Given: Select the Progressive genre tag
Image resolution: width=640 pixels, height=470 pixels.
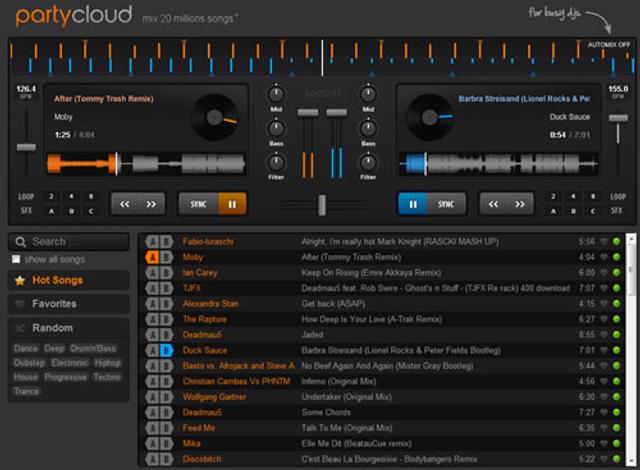Looking at the screenshot, I should pyautogui.click(x=65, y=377).
